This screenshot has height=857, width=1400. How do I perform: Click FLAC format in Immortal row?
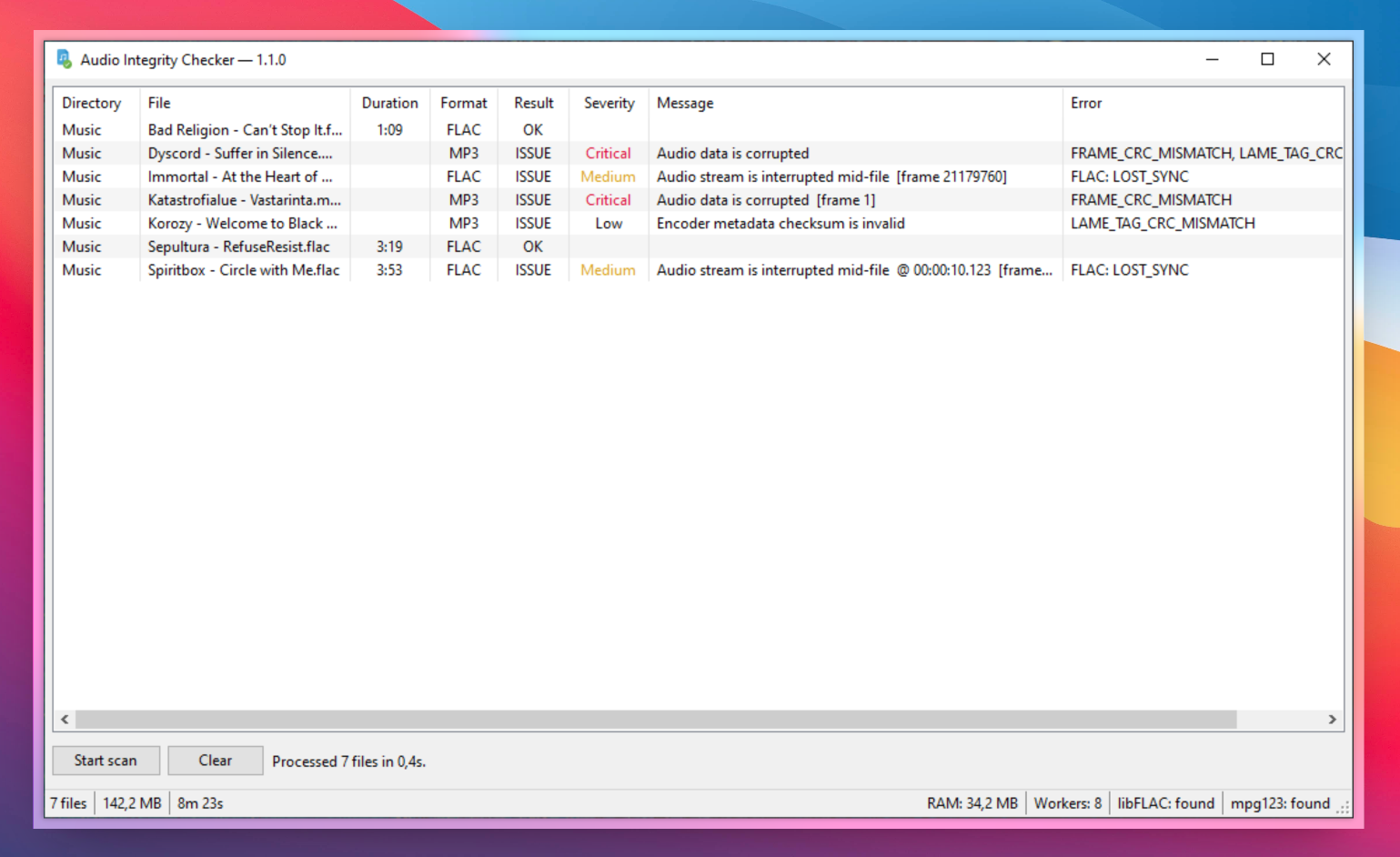click(x=464, y=176)
